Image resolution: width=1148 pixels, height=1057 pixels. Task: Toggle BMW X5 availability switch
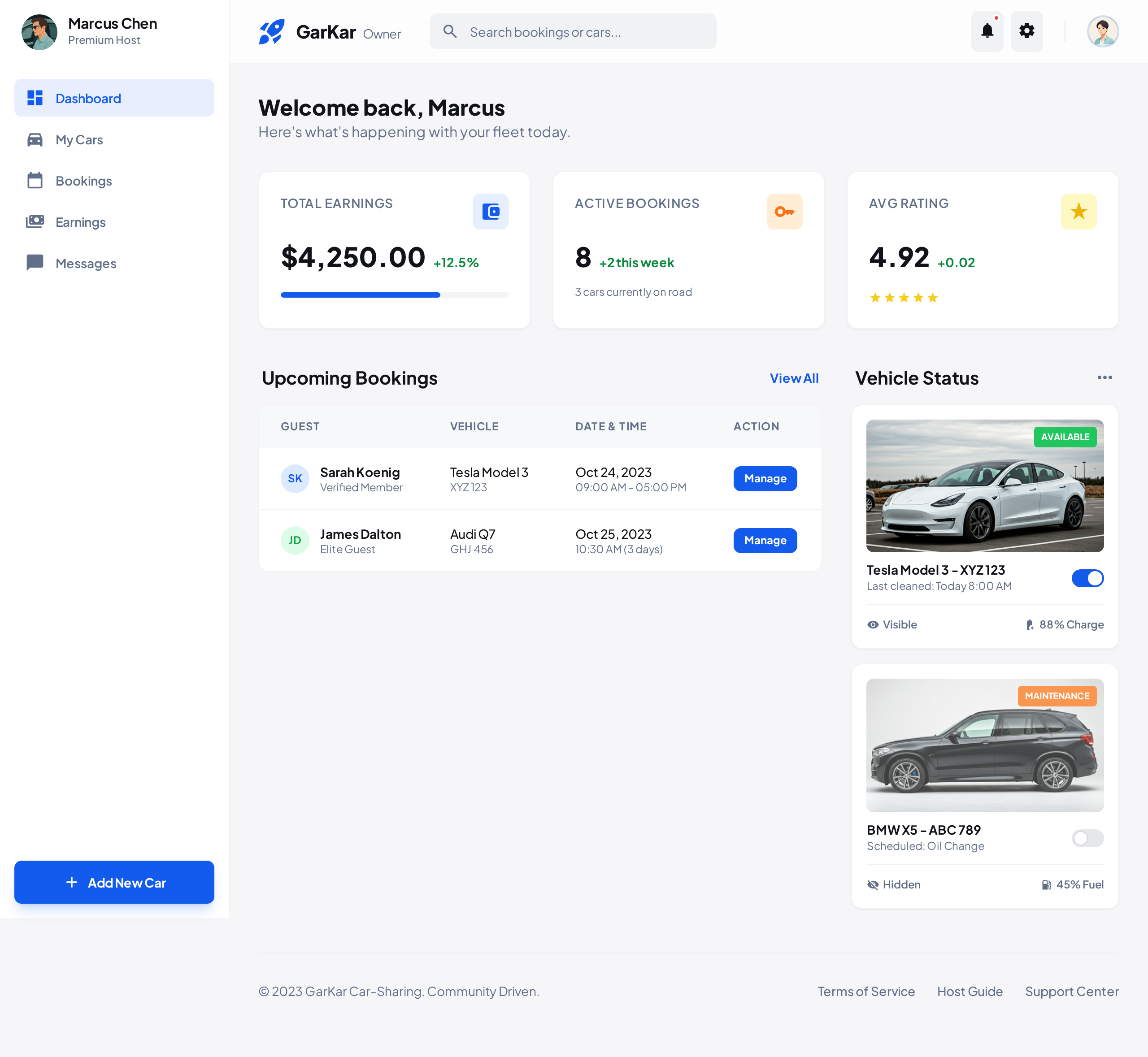[1087, 838]
